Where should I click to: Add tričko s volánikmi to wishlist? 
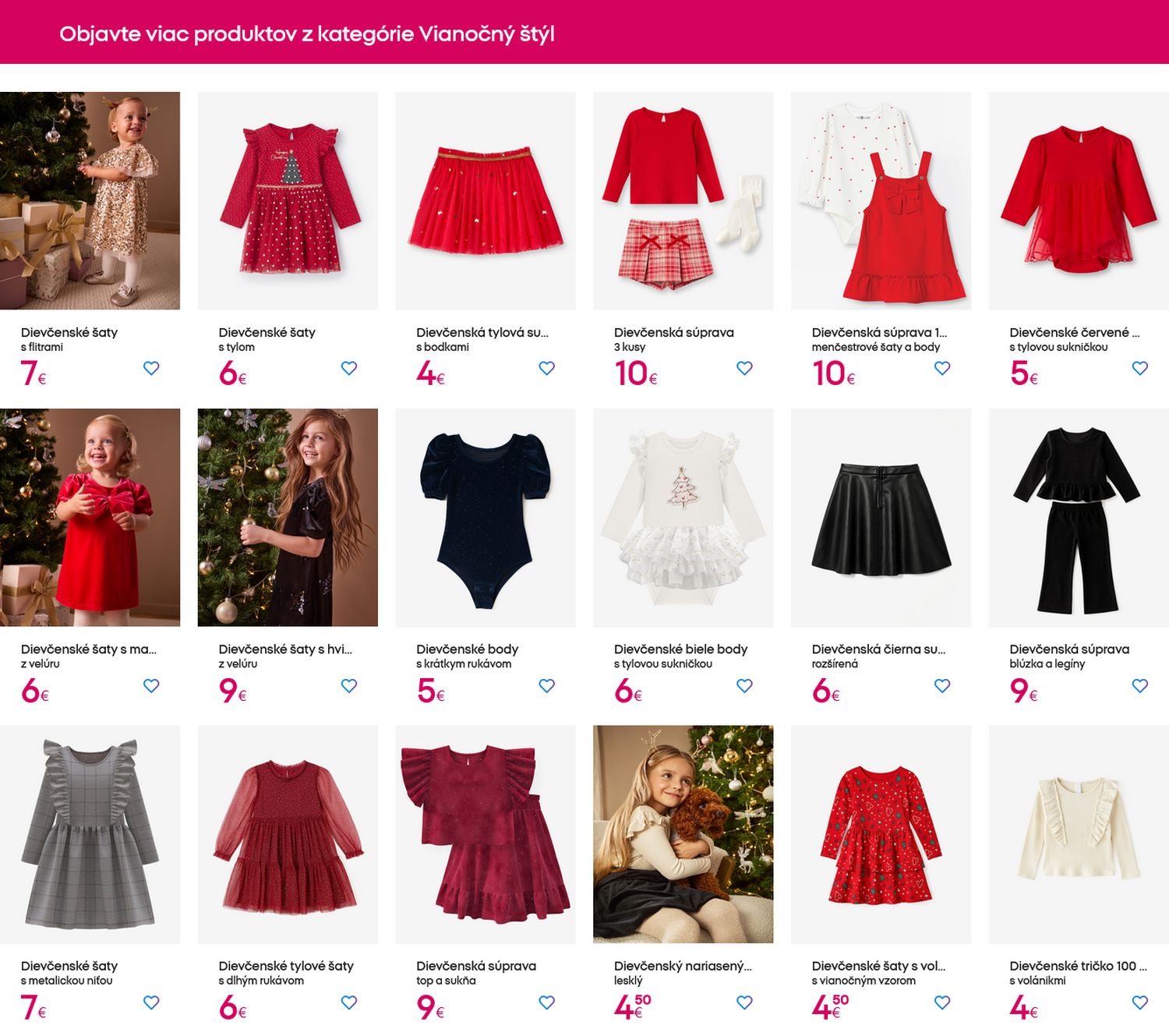click(x=1140, y=1002)
